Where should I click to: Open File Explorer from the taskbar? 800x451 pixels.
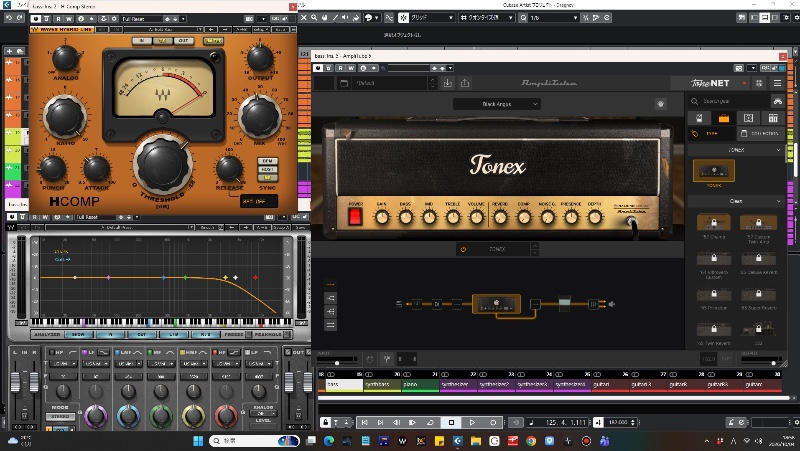pos(476,441)
